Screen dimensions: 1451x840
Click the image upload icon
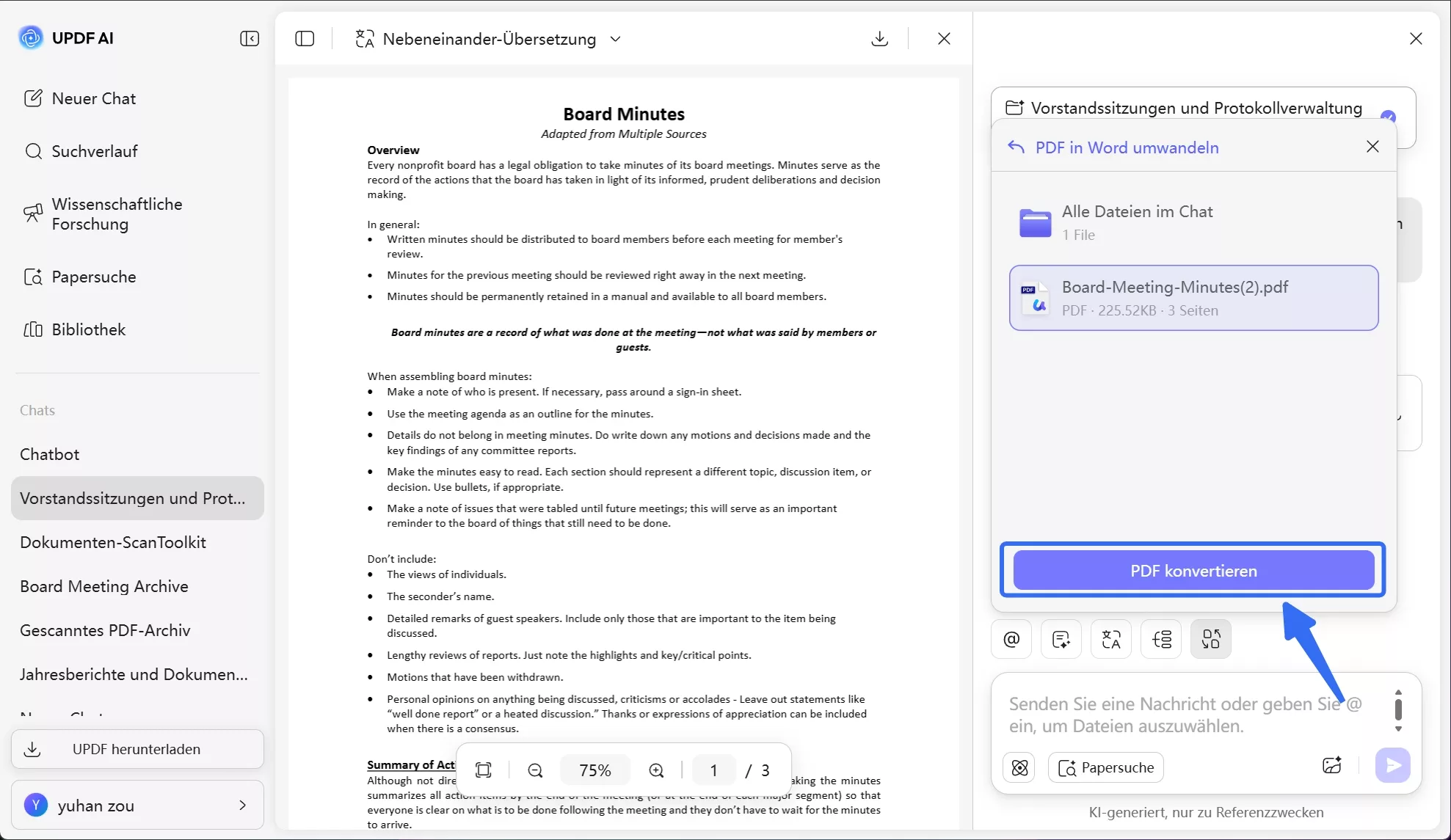(x=1331, y=766)
